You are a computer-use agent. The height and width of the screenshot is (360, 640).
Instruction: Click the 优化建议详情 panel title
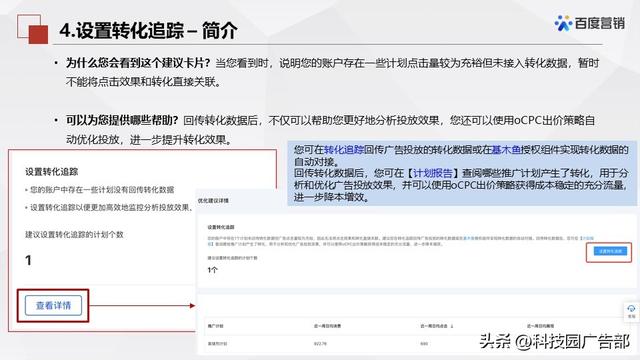(213, 200)
